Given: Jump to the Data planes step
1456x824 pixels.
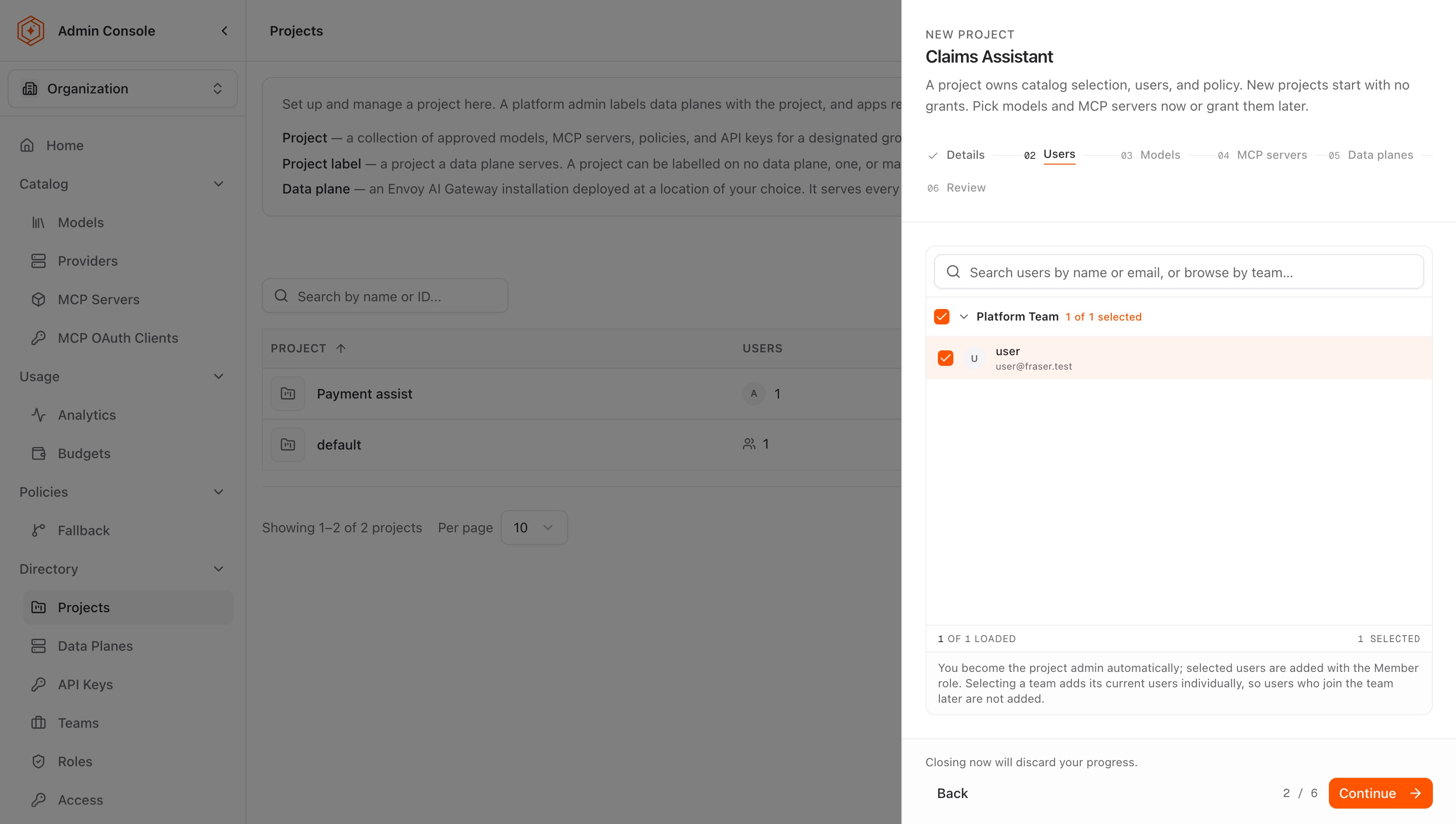Looking at the screenshot, I should coord(1370,154).
